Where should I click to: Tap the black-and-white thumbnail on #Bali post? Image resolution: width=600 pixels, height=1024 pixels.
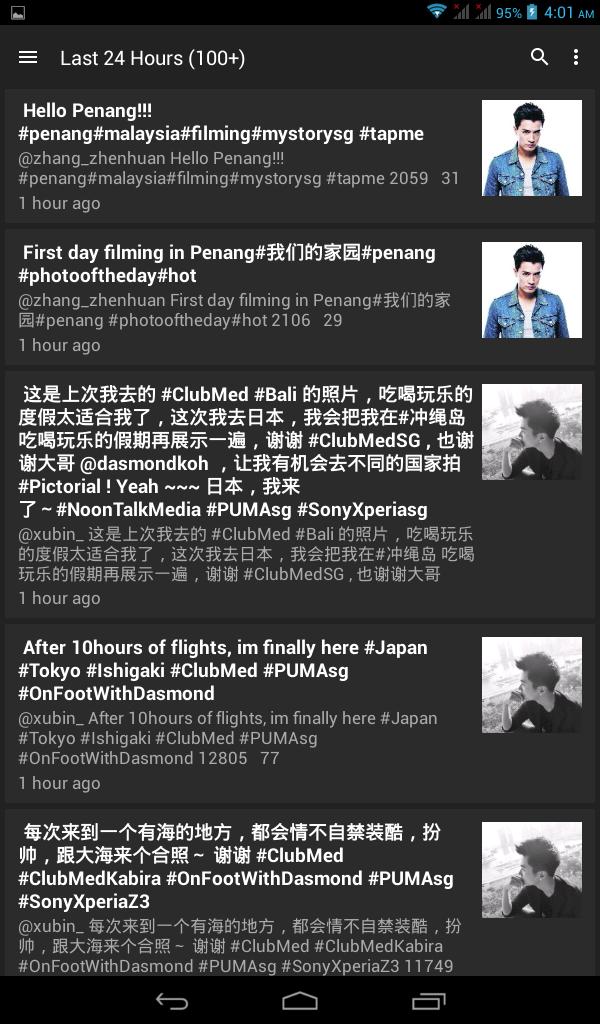pos(531,432)
